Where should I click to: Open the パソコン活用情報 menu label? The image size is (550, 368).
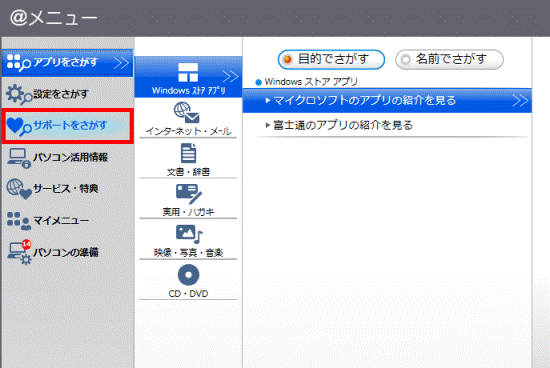coord(70,157)
